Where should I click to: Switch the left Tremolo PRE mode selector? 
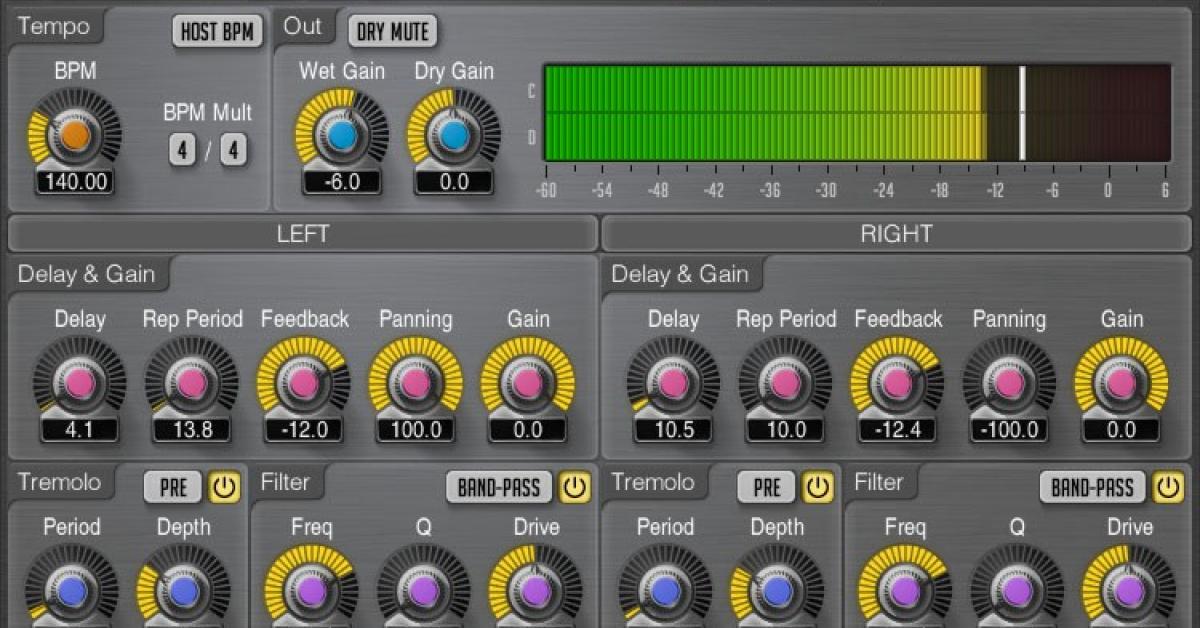tap(173, 487)
